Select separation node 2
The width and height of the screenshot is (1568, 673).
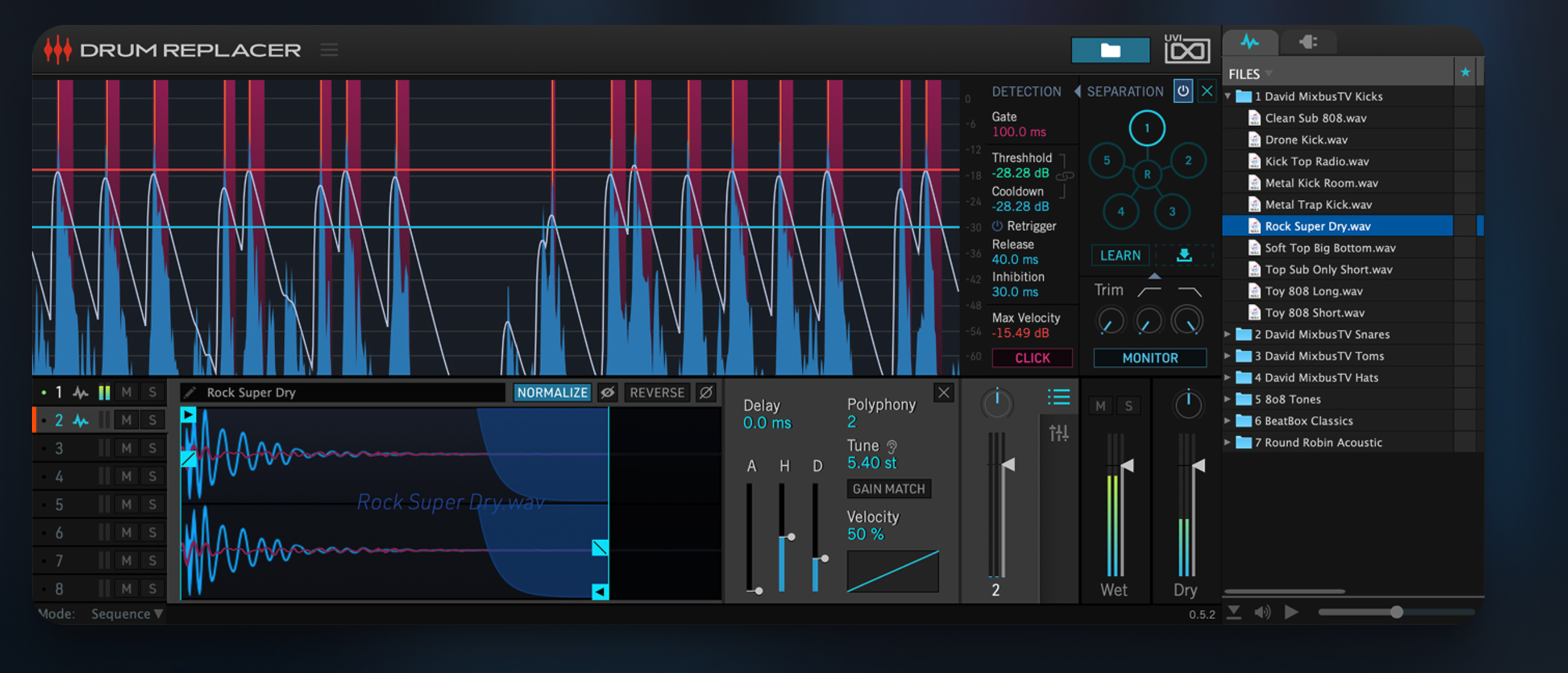coord(1188,160)
